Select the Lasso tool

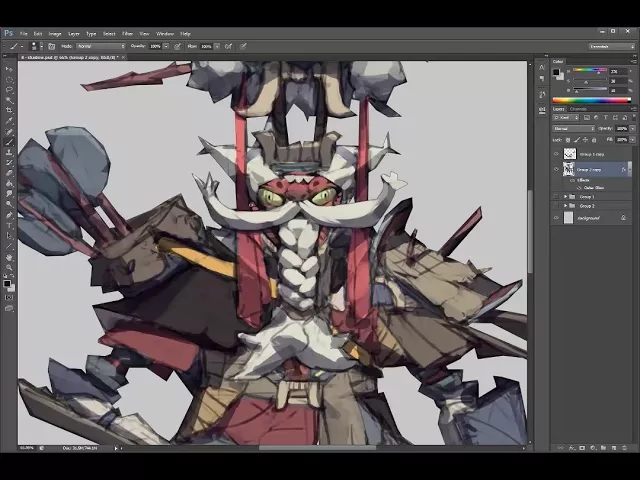click(x=9, y=90)
